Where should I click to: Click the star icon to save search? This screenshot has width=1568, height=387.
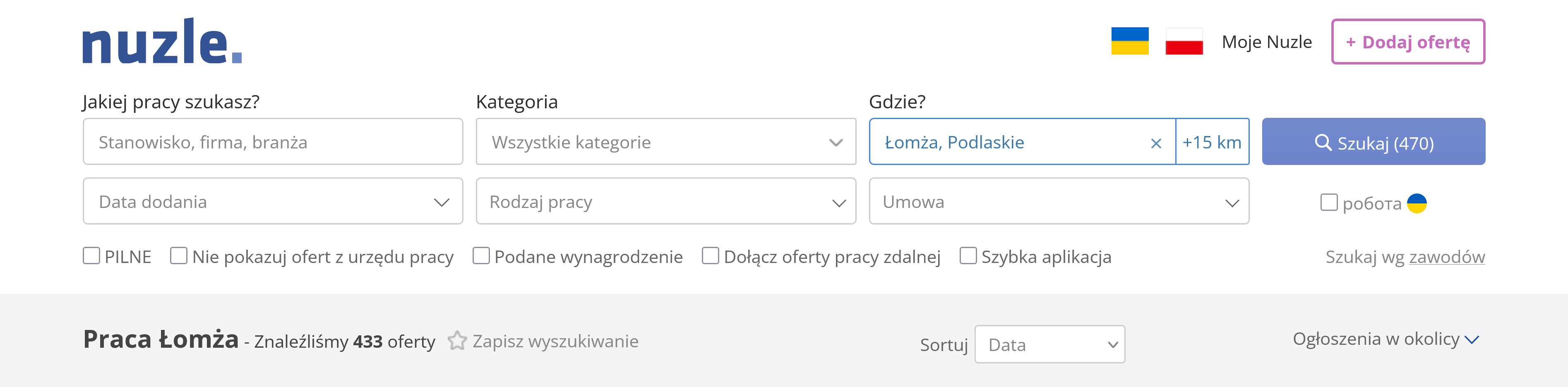point(457,341)
